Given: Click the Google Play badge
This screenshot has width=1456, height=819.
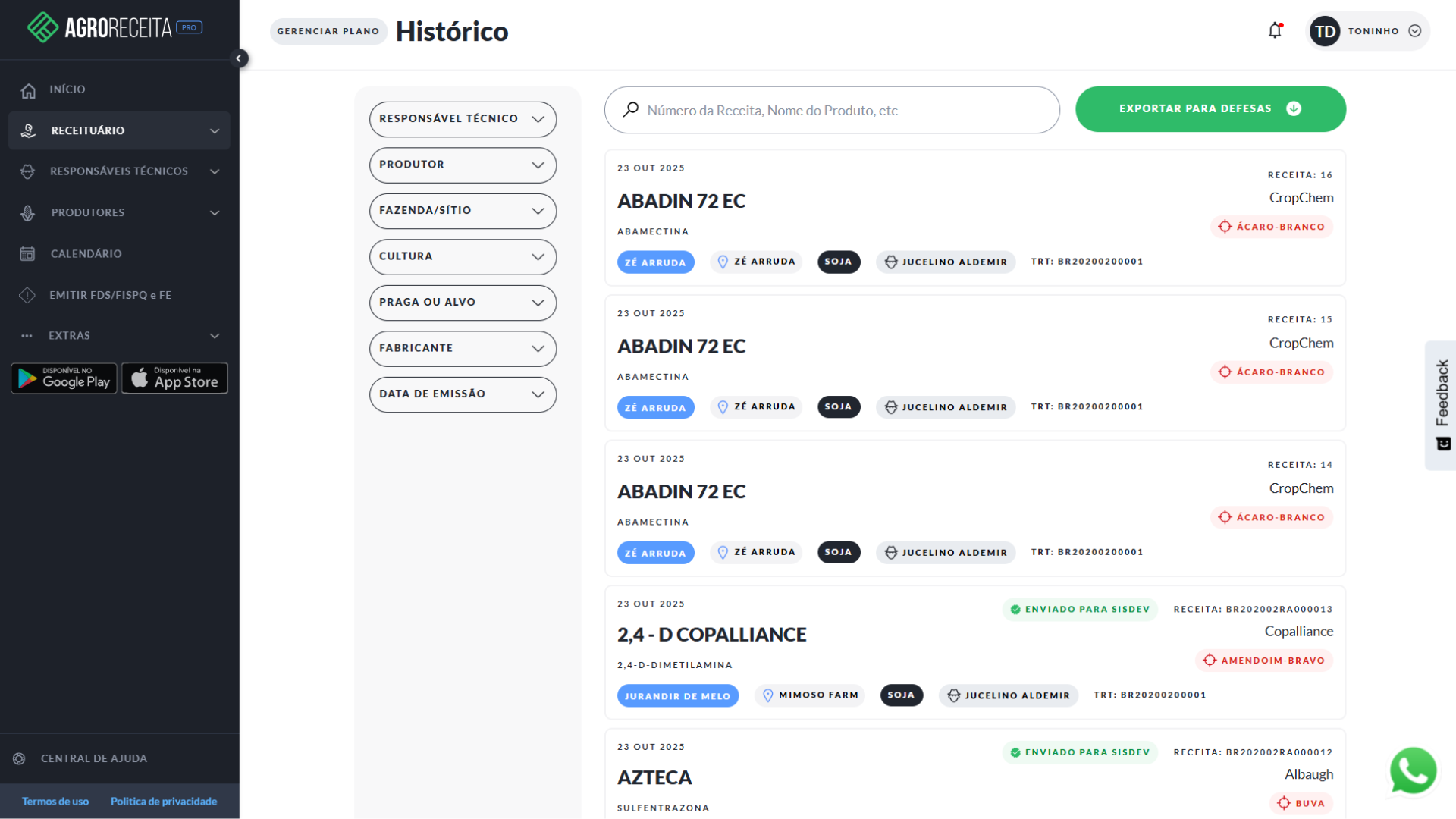Looking at the screenshot, I should point(64,378).
